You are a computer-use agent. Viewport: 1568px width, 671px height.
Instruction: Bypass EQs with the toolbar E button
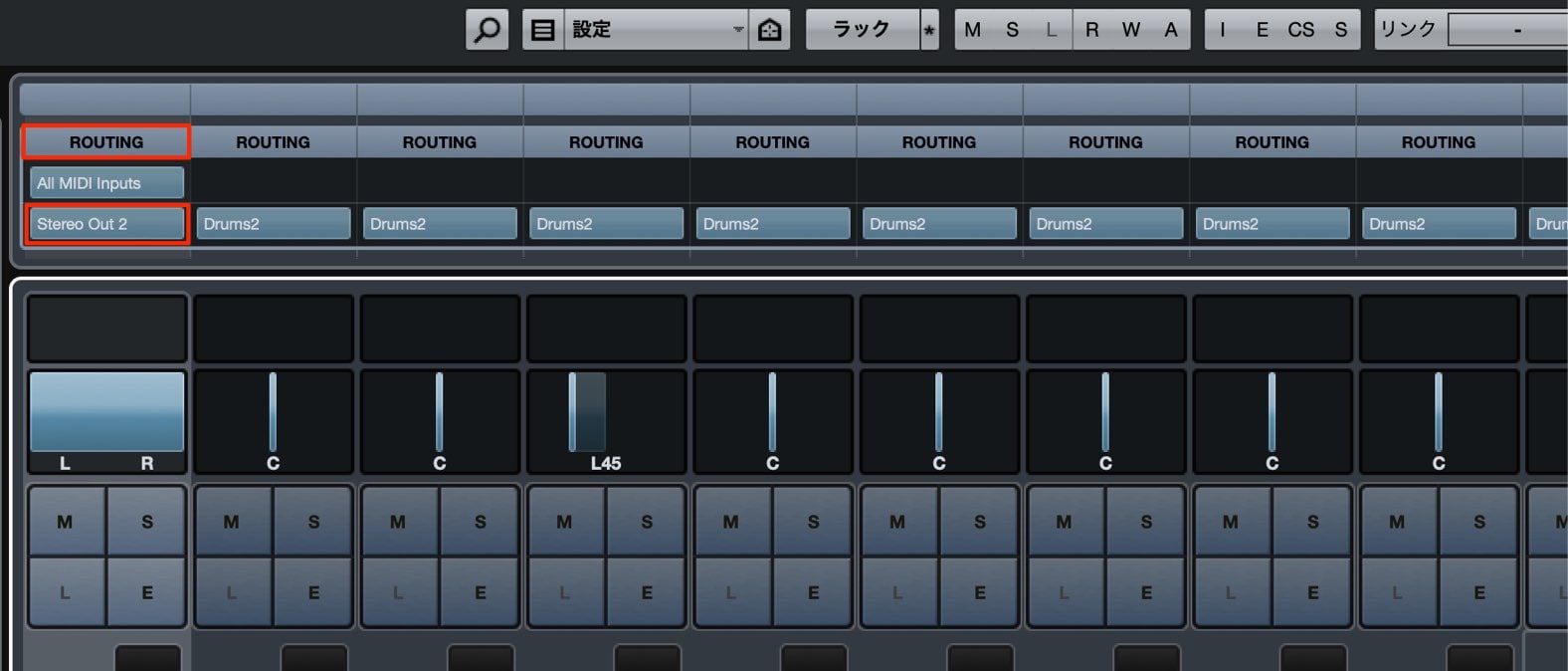coord(1262,30)
